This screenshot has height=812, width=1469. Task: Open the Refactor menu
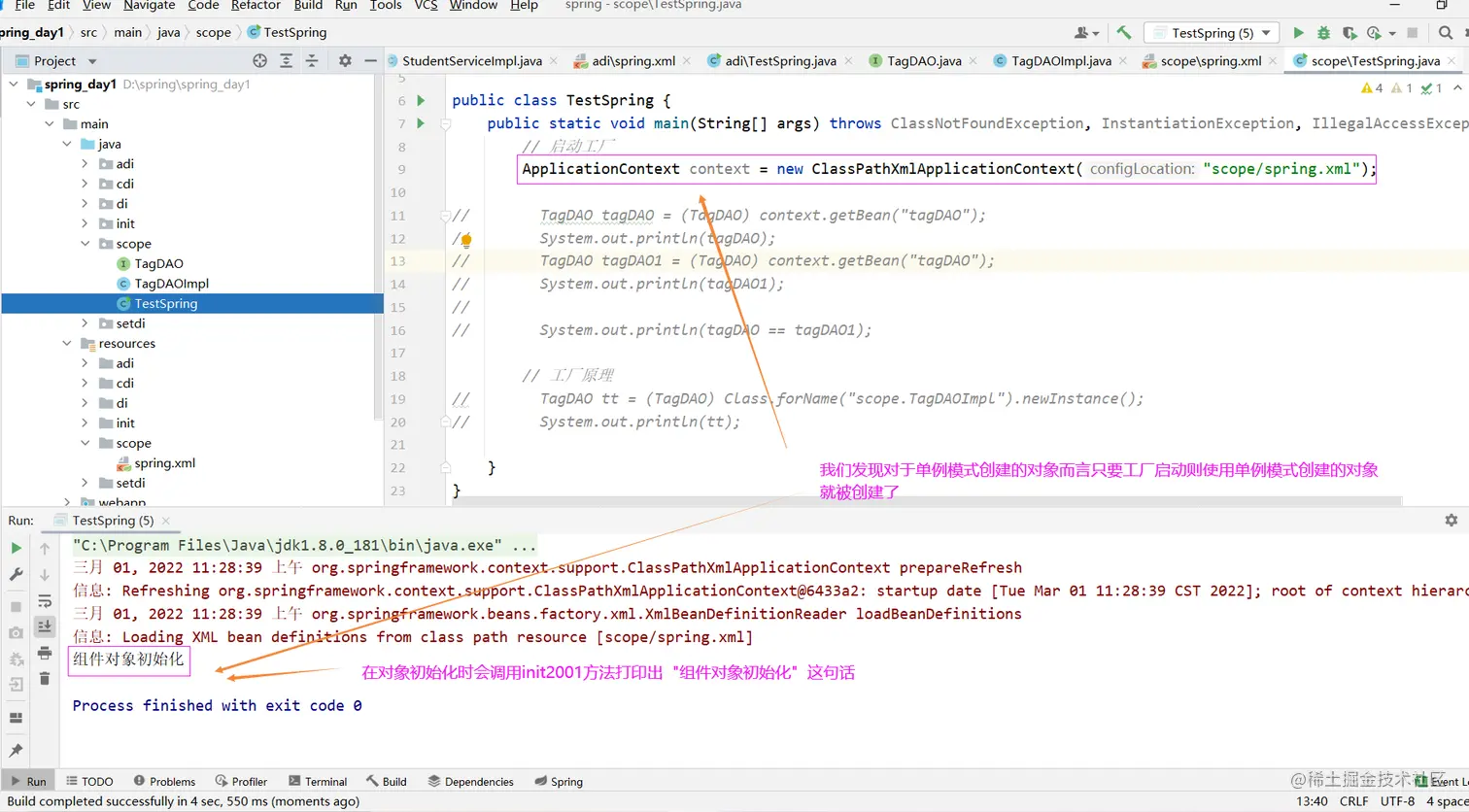[256, 6]
